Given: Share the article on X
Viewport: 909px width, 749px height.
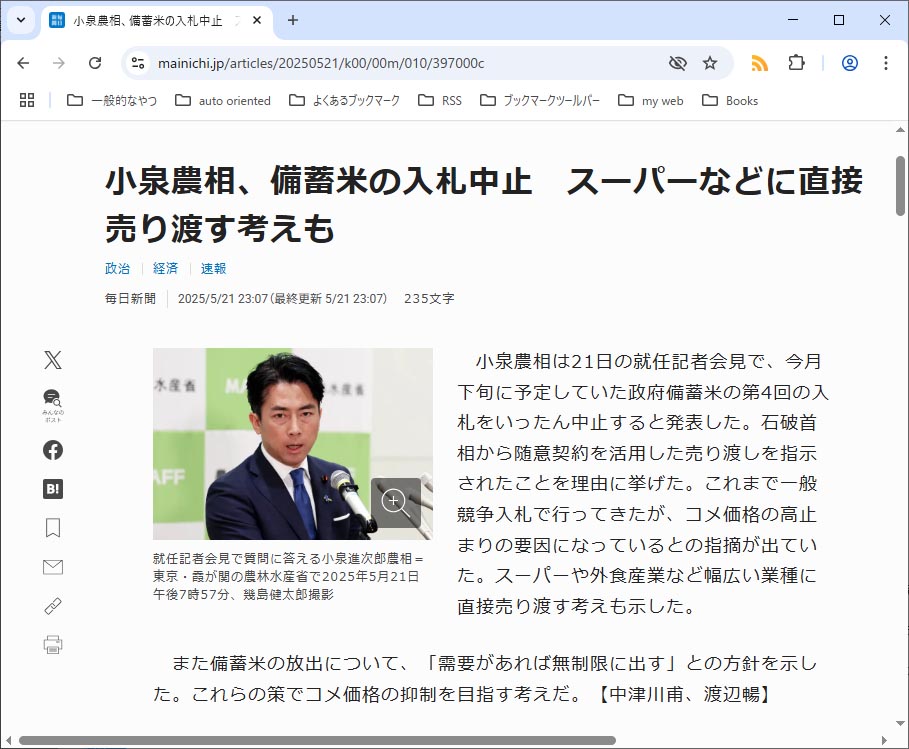Looking at the screenshot, I should click(53, 360).
